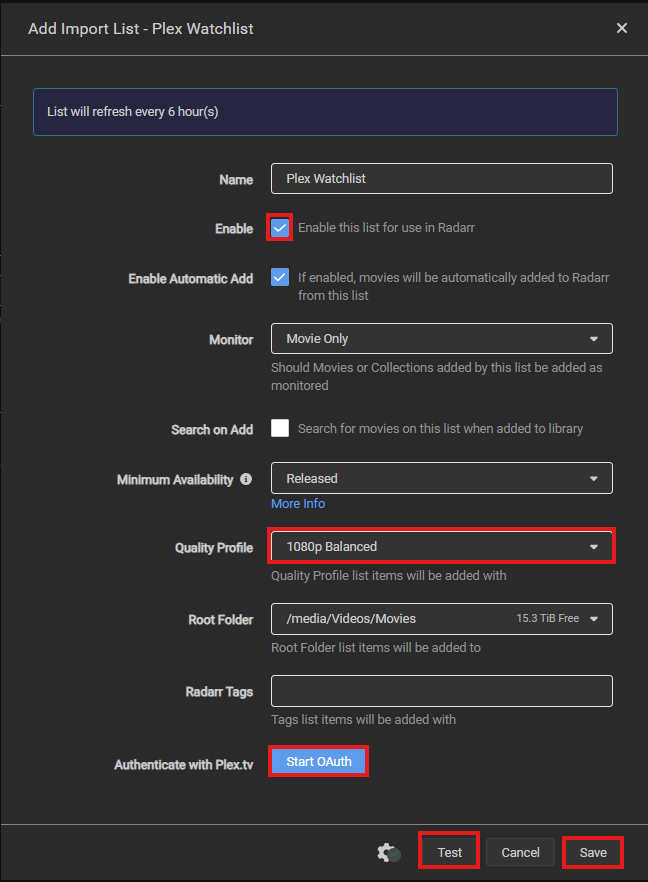Close the Add Import List dialog
Image resolution: width=648 pixels, height=882 pixels.
(x=622, y=28)
